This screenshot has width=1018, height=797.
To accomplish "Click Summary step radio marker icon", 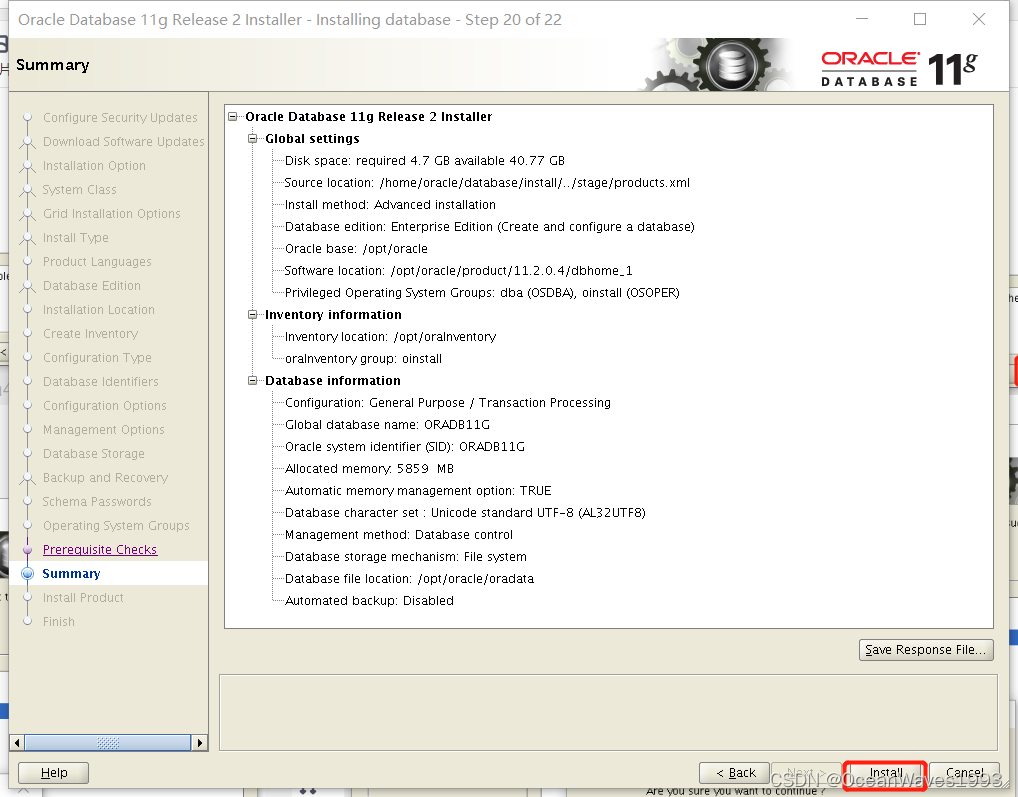I will point(27,574).
